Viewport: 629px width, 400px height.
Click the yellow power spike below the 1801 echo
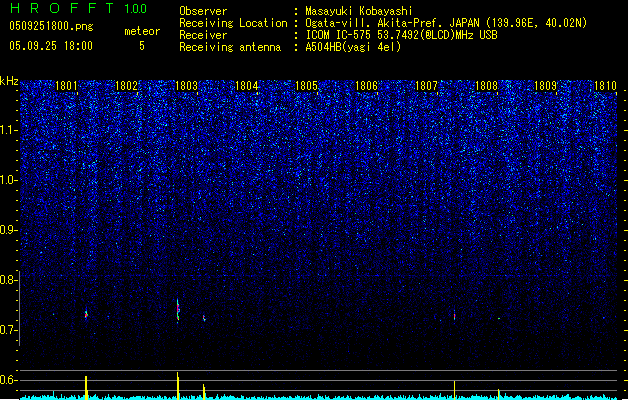[86, 387]
